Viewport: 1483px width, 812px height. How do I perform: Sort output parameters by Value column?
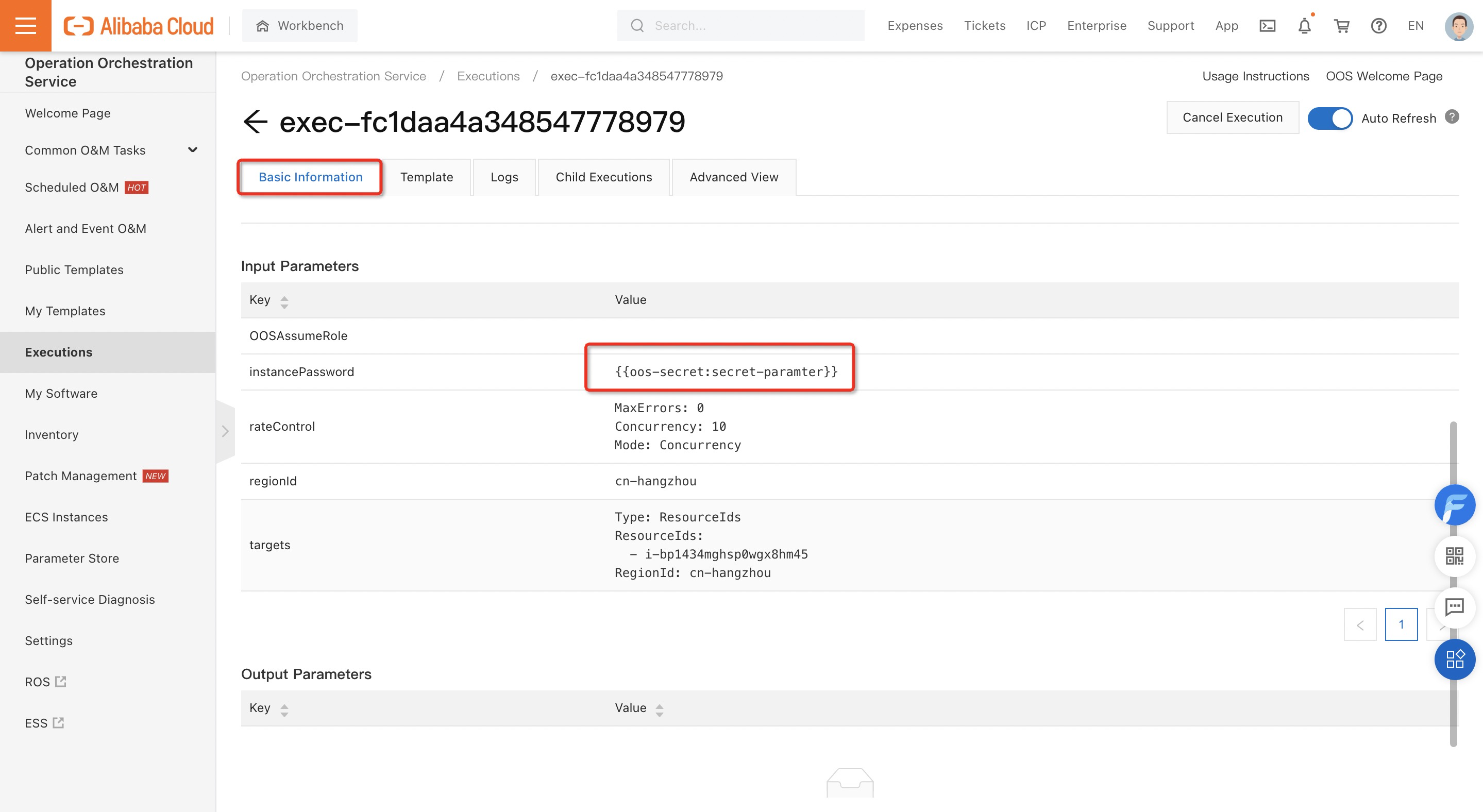659,709
